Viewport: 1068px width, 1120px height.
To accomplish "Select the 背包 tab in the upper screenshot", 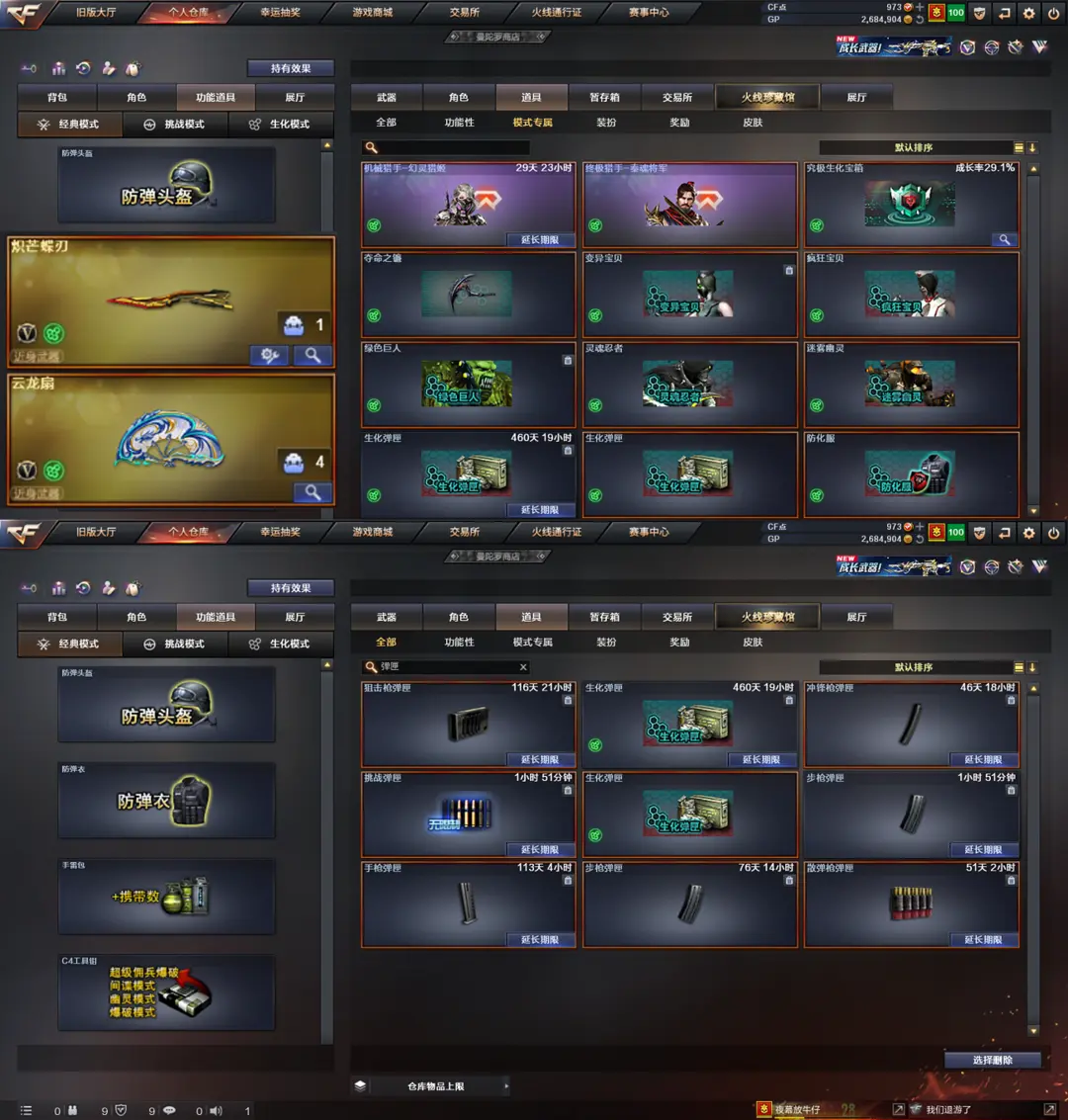I will coord(57,97).
